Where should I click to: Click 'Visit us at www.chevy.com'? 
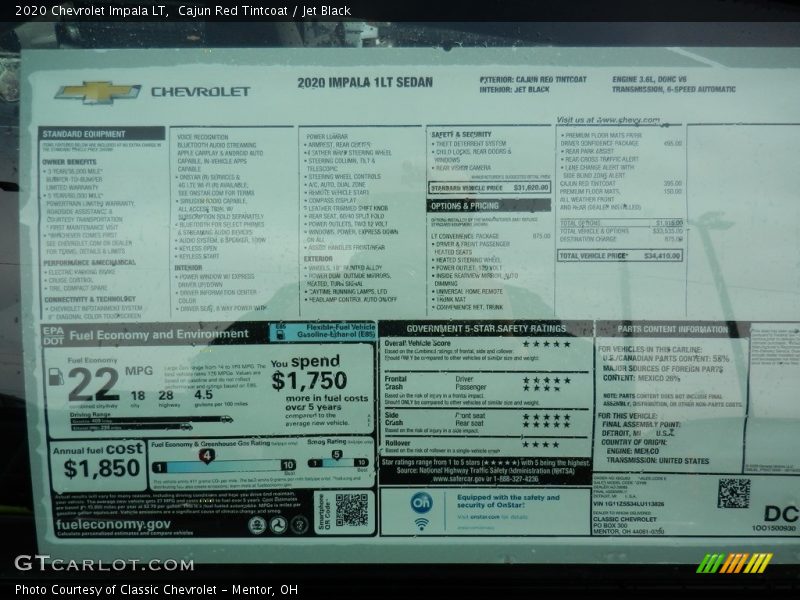608,120
